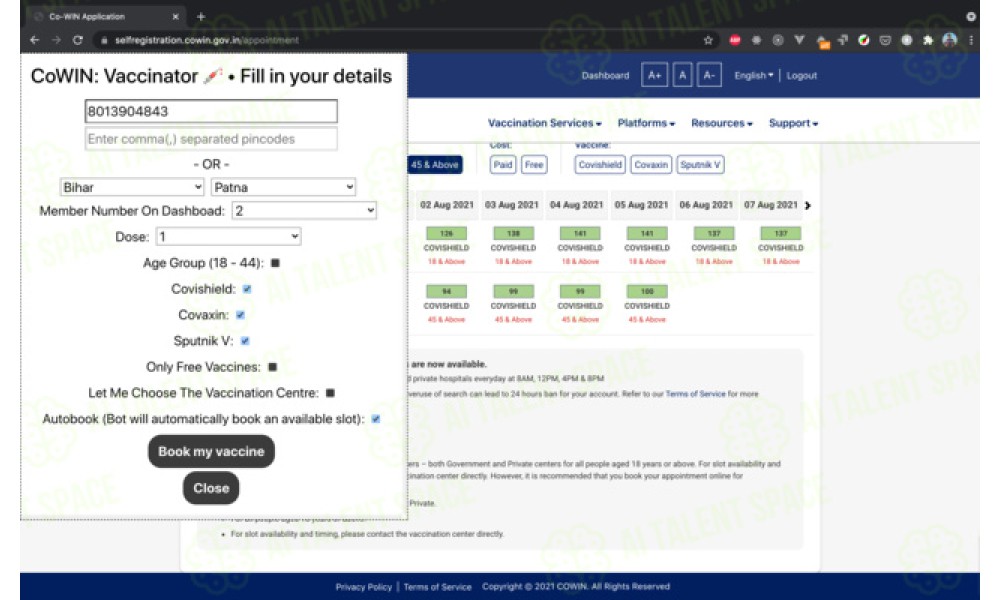
Task: Reset font size with the A button
Action: click(x=682, y=75)
